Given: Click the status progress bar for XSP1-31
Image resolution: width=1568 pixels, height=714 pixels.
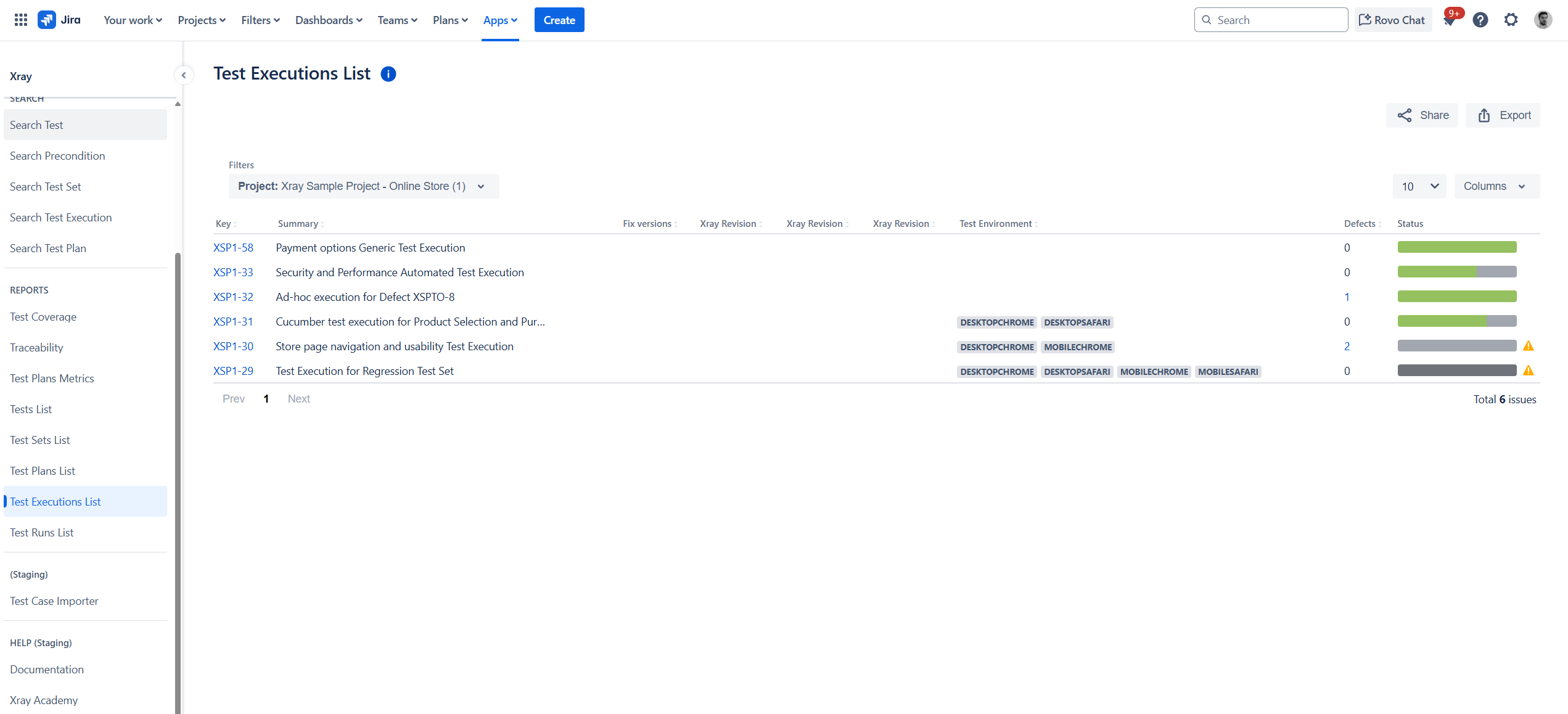Looking at the screenshot, I should tap(1456, 321).
